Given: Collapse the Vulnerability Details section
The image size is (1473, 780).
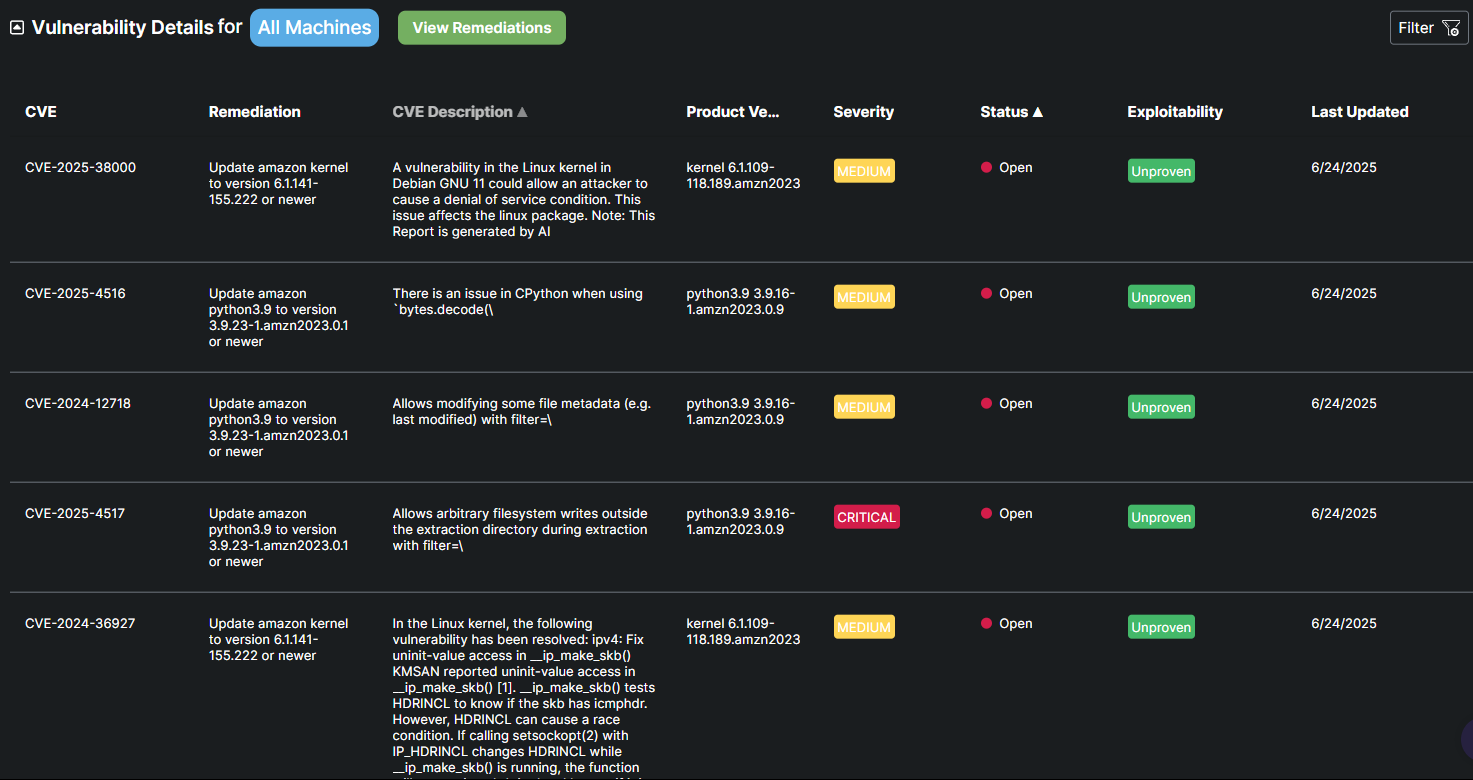Looking at the screenshot, I should tap(17, 28).
